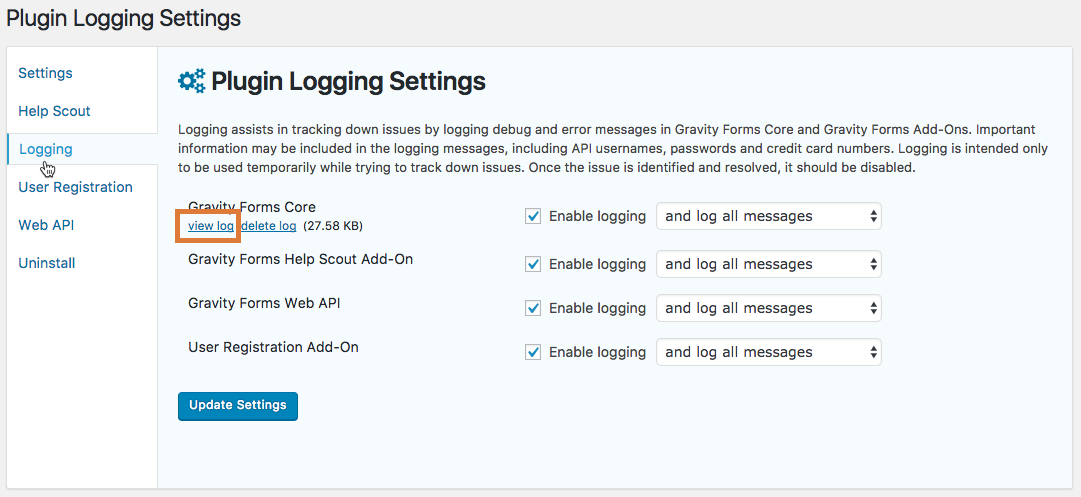This screenshot has width=1081, height=497.
Task: Open message level dropdown for Gravity Forms Core
Action: (769, 216)
